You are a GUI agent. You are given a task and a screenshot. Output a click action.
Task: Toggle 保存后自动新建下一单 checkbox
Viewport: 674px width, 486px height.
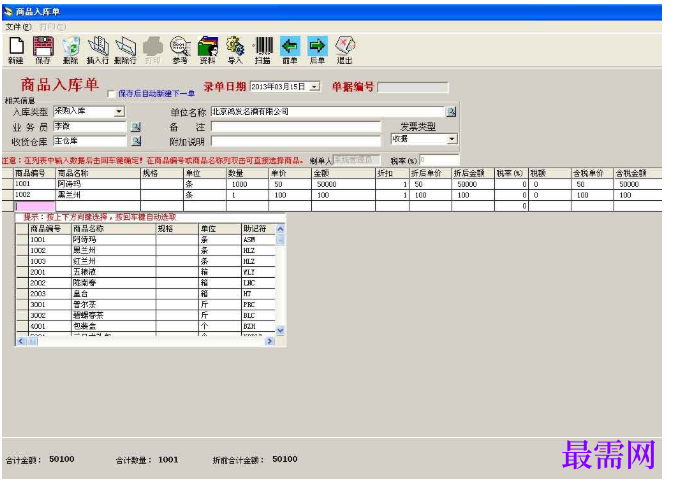[111, 94]
